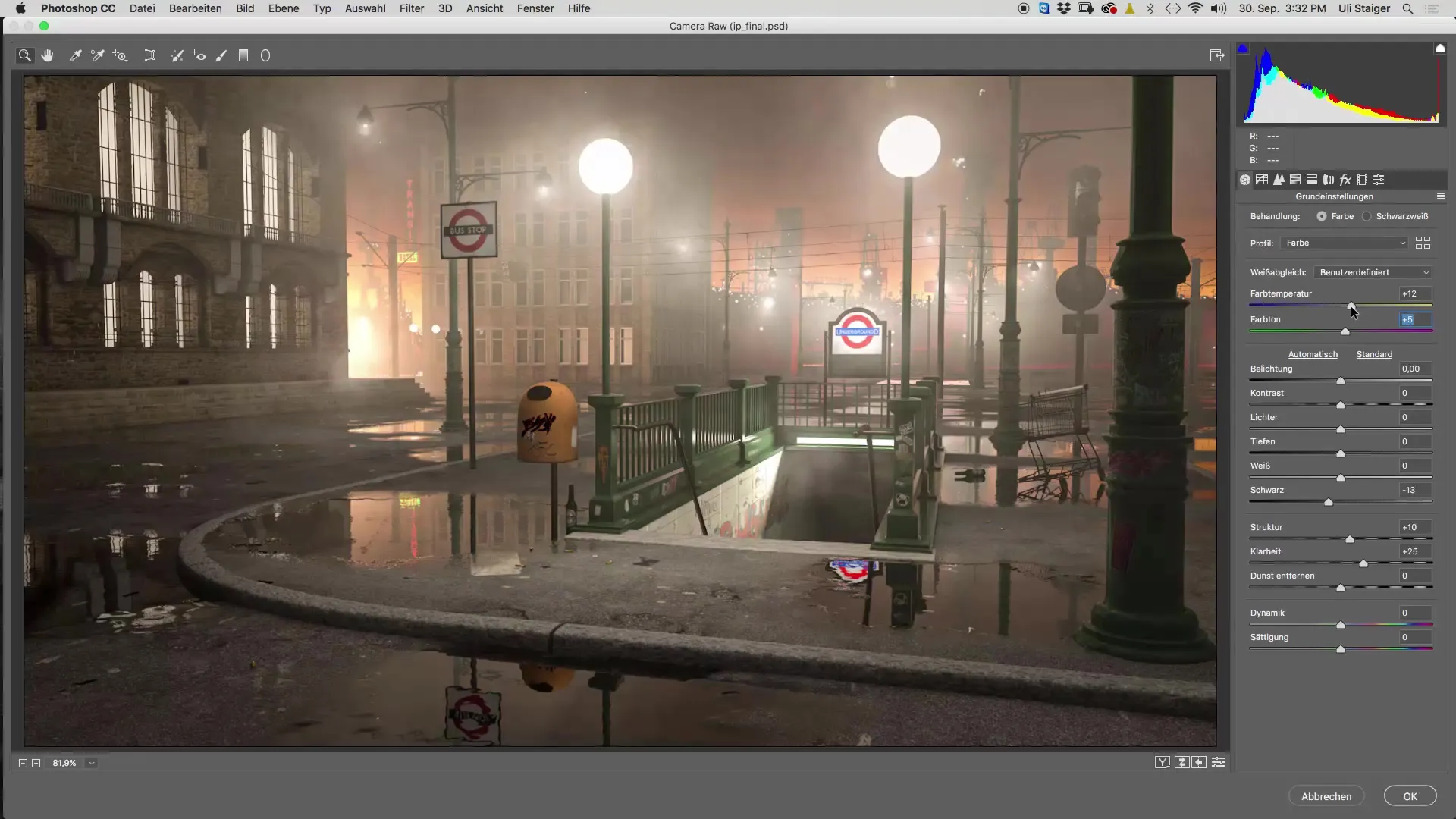The image size is (1456, 819).
Task: Open the Fenster menu
Action: (x=535, y=8)
